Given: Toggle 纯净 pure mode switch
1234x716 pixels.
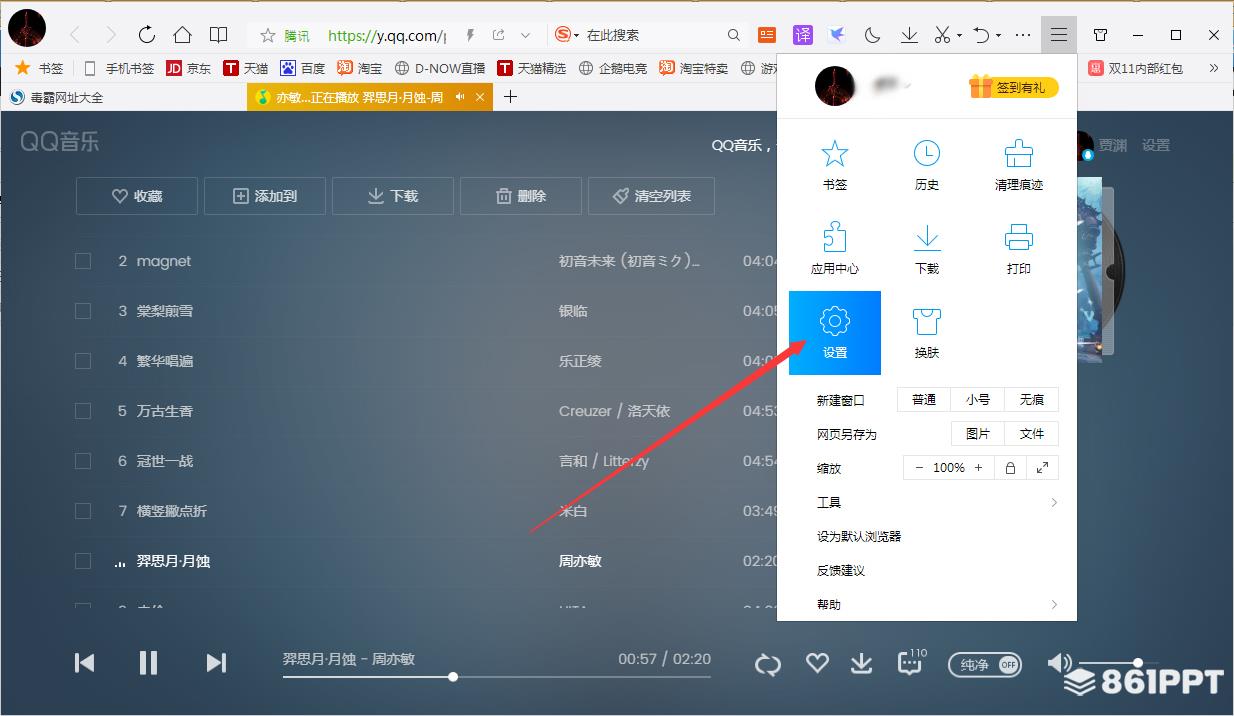Looking at the screenshot, I should pyautogui.click(x=983, y=664).
